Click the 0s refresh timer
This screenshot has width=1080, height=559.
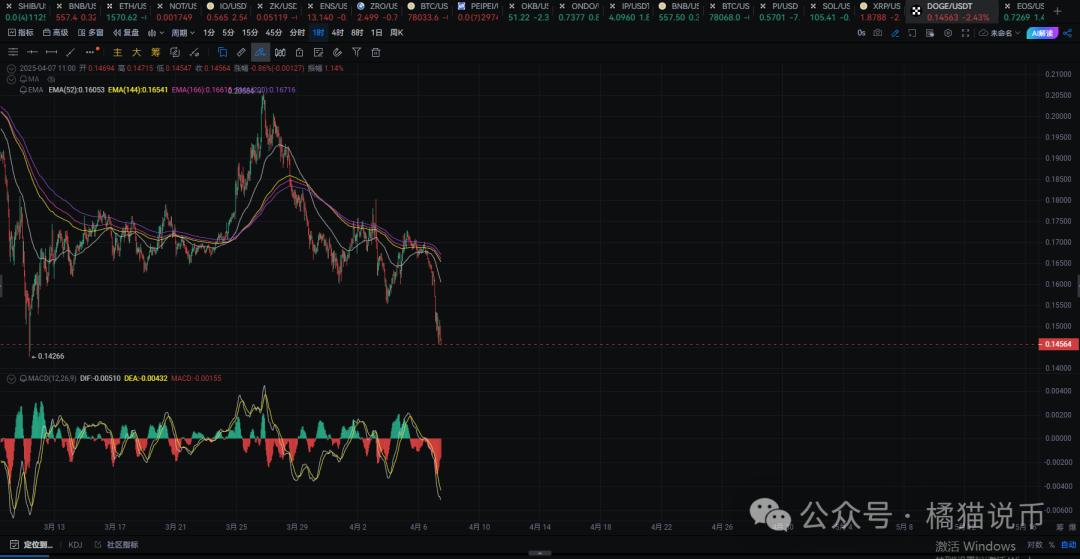[x=861, y=32]
